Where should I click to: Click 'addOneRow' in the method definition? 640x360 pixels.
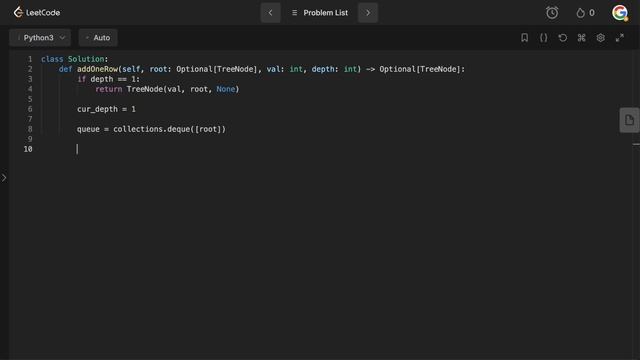(97, 69)
